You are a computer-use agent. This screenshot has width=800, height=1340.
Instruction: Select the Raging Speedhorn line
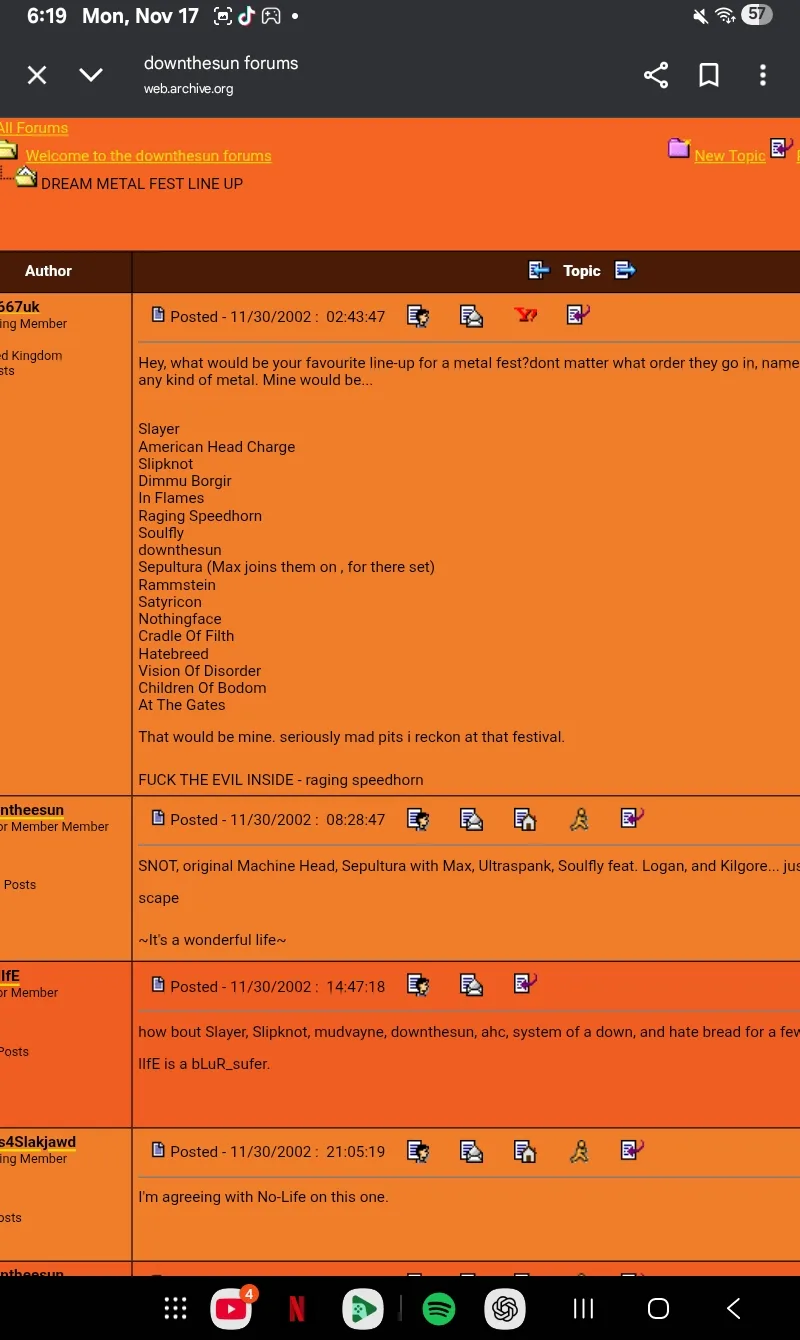click(x=200, y=516)
